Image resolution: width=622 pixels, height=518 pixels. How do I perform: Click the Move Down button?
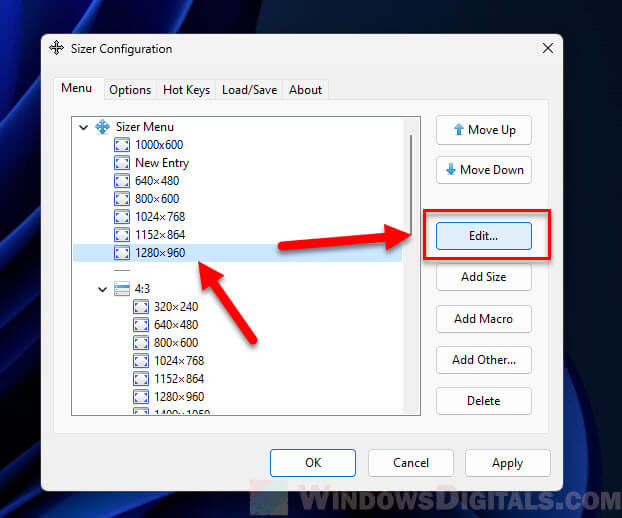[x=484, y=170]
